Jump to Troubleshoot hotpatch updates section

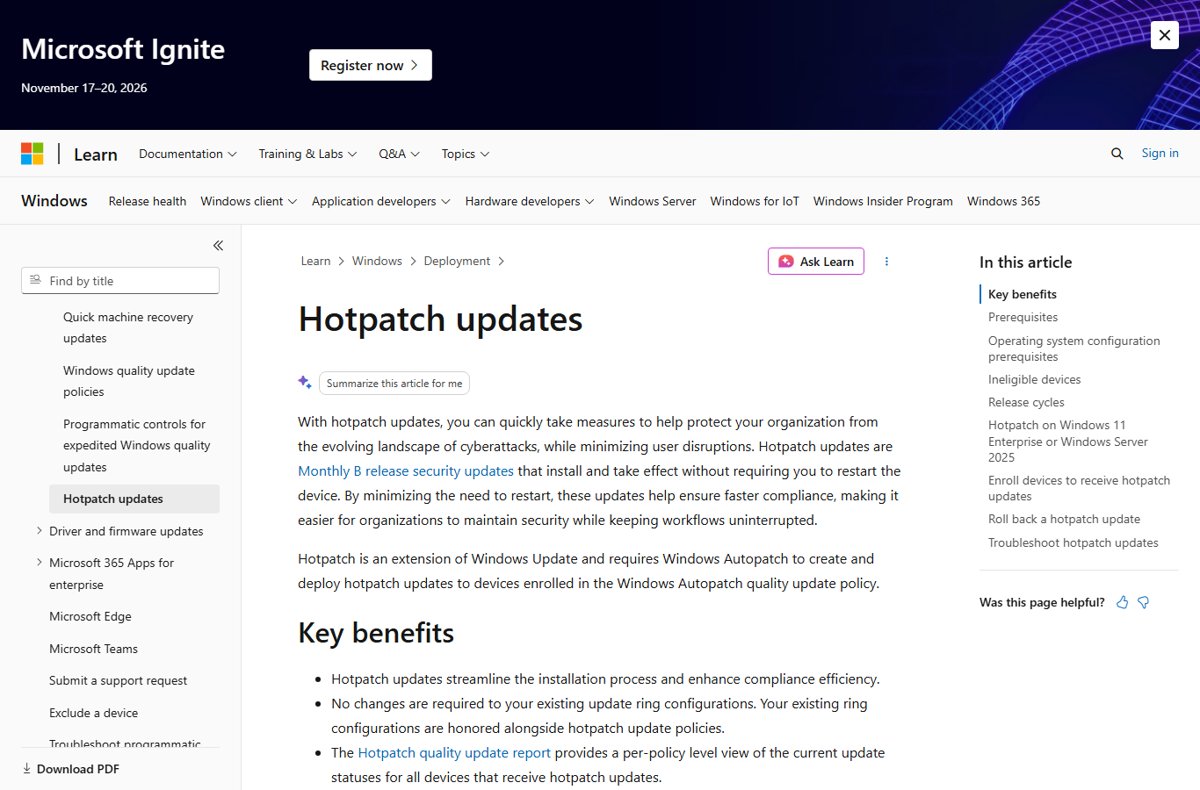1073,543
